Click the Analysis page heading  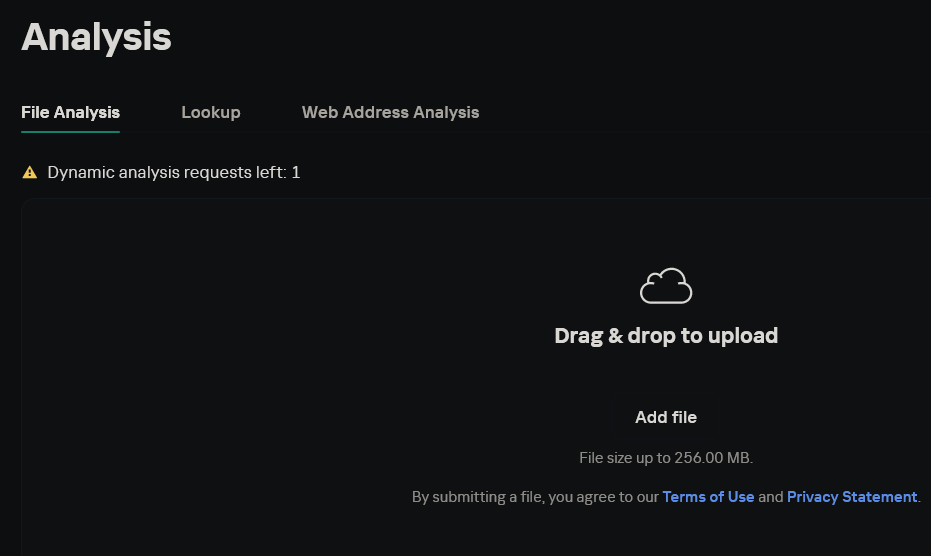click(x=96, y=38)
